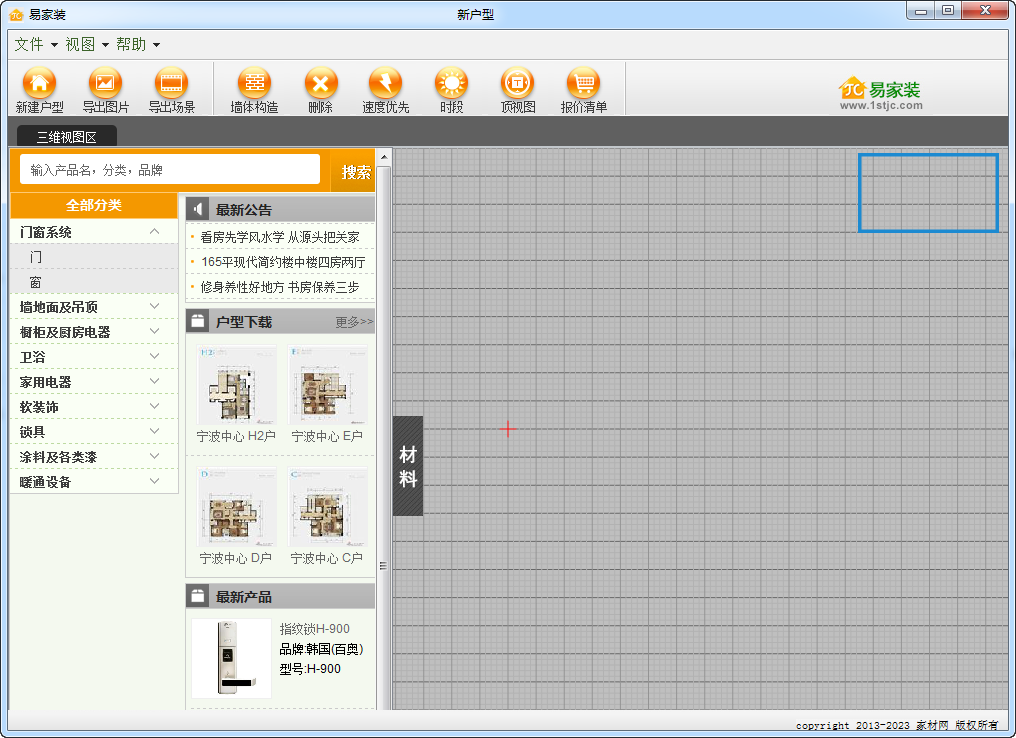Open the 墙体构造 wall construction tool

coord(254,83)
